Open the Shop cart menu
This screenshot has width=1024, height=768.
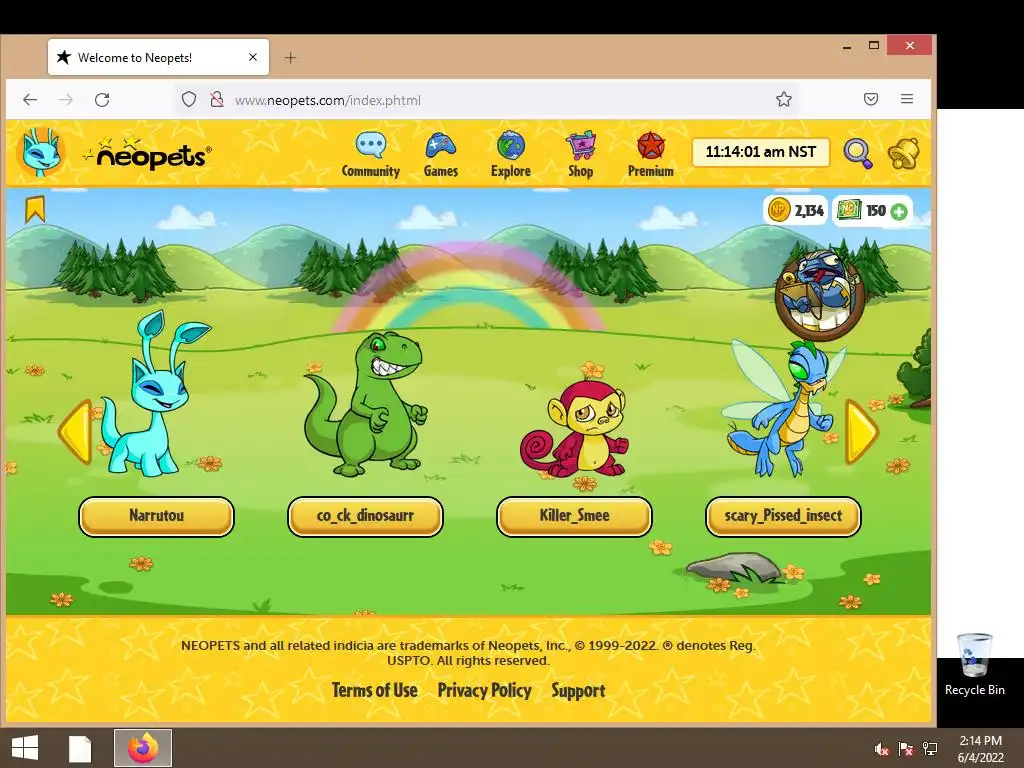point(581,154)
